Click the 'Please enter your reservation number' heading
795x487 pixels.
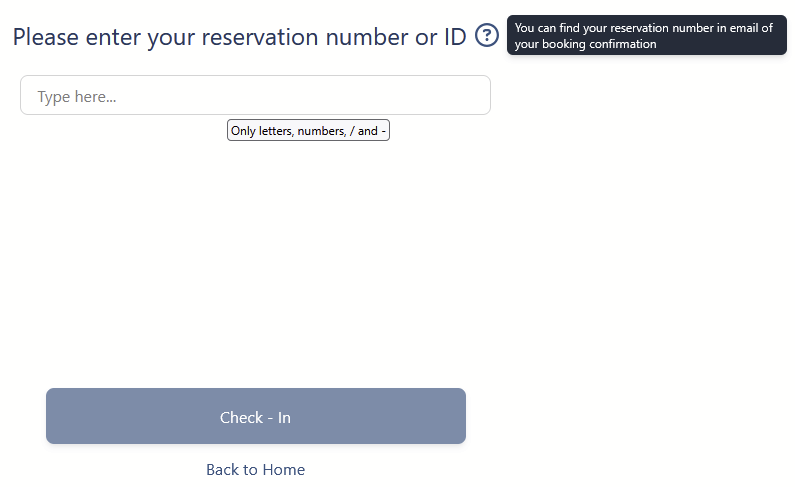coord(240,38)
